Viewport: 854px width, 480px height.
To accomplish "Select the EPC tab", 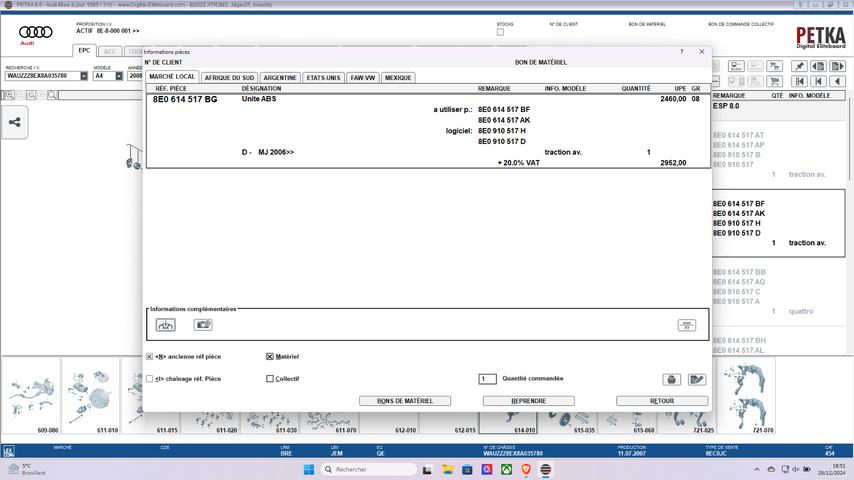I will pyautogui.click(x=84, y=51).
